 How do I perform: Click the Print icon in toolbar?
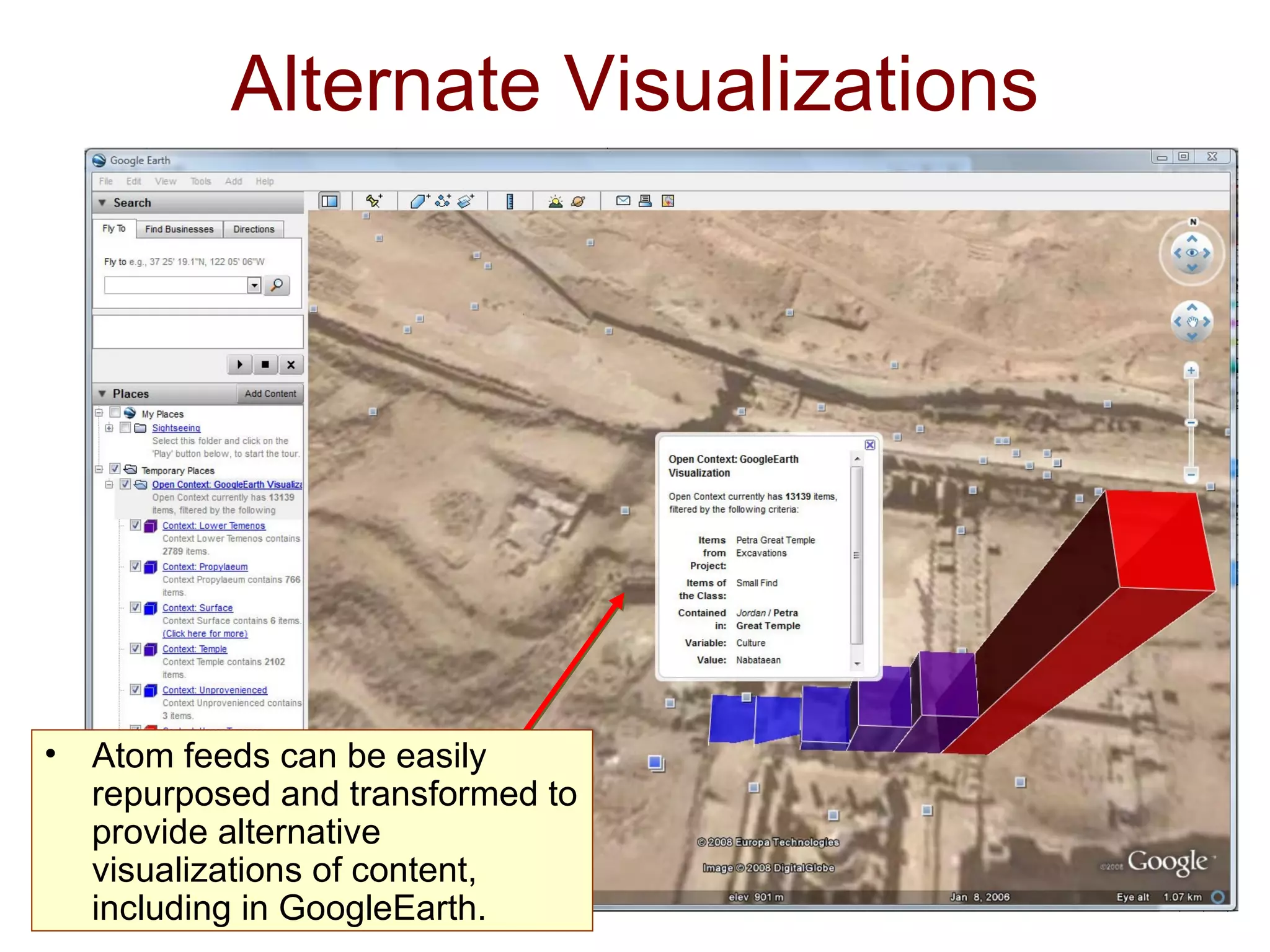click(645, 201)
